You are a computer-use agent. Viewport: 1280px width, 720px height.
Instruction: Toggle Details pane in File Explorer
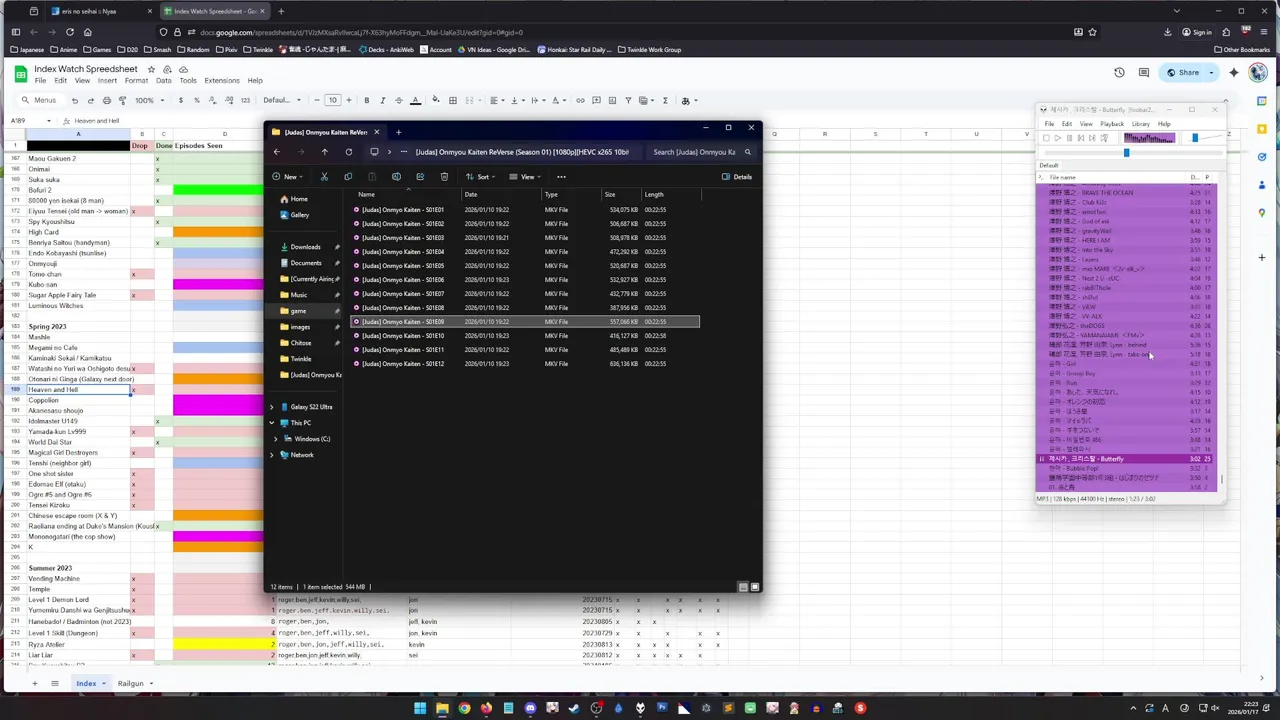(x=737, y=177)
